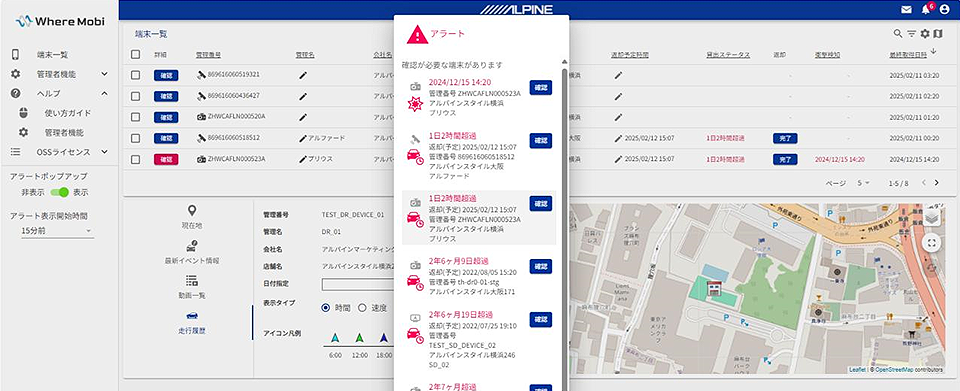Show map view icon above table

[938, 34]
